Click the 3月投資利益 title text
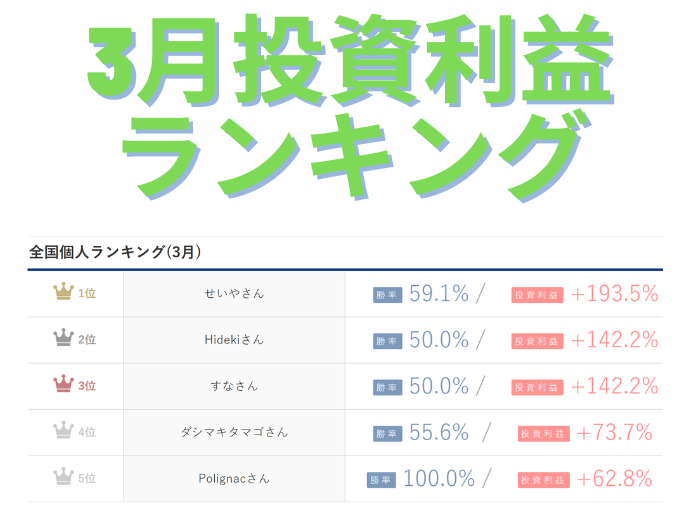The height and width of the screenshot is (525, 700). click(x=345, y=62)
